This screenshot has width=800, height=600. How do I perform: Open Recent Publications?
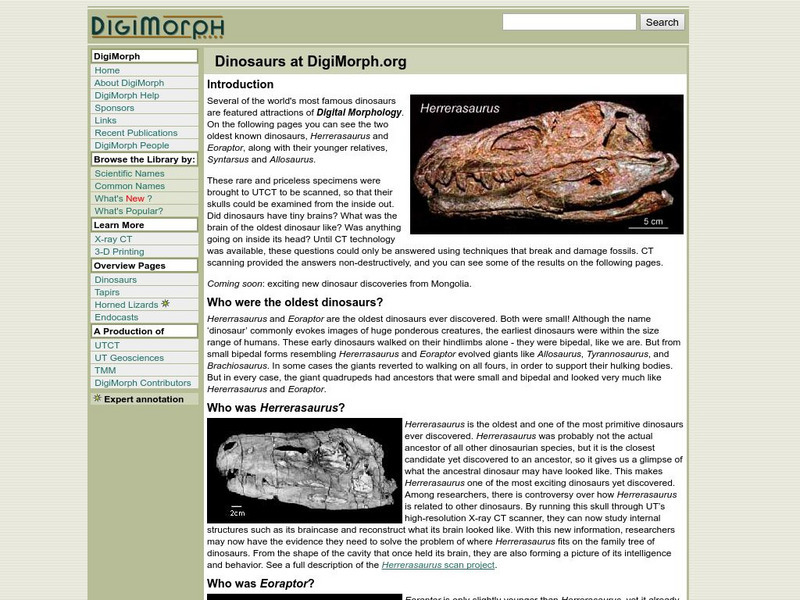pos(136,133)
